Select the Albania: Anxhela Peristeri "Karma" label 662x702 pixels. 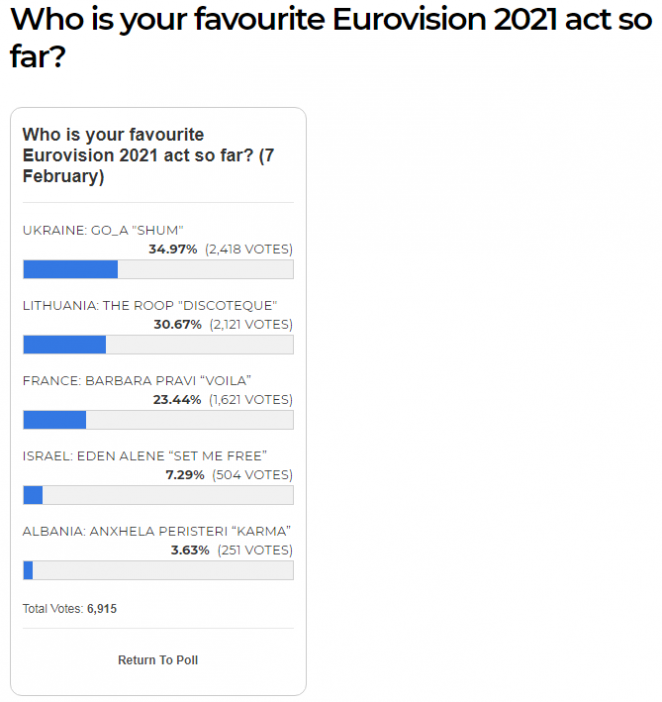[156, 531]
